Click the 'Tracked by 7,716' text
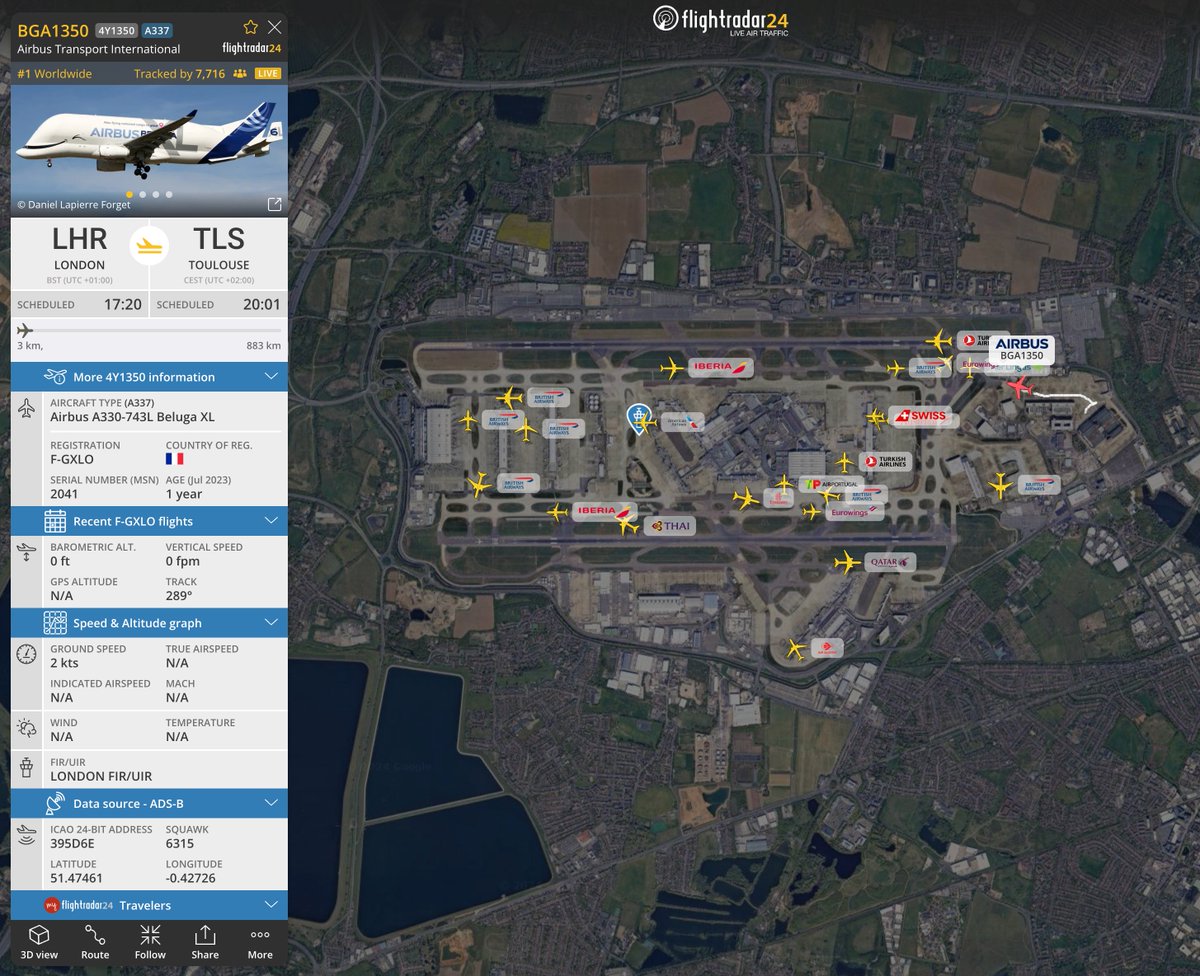The width and height of the screenshot is (1200, 976). (180, 74)
